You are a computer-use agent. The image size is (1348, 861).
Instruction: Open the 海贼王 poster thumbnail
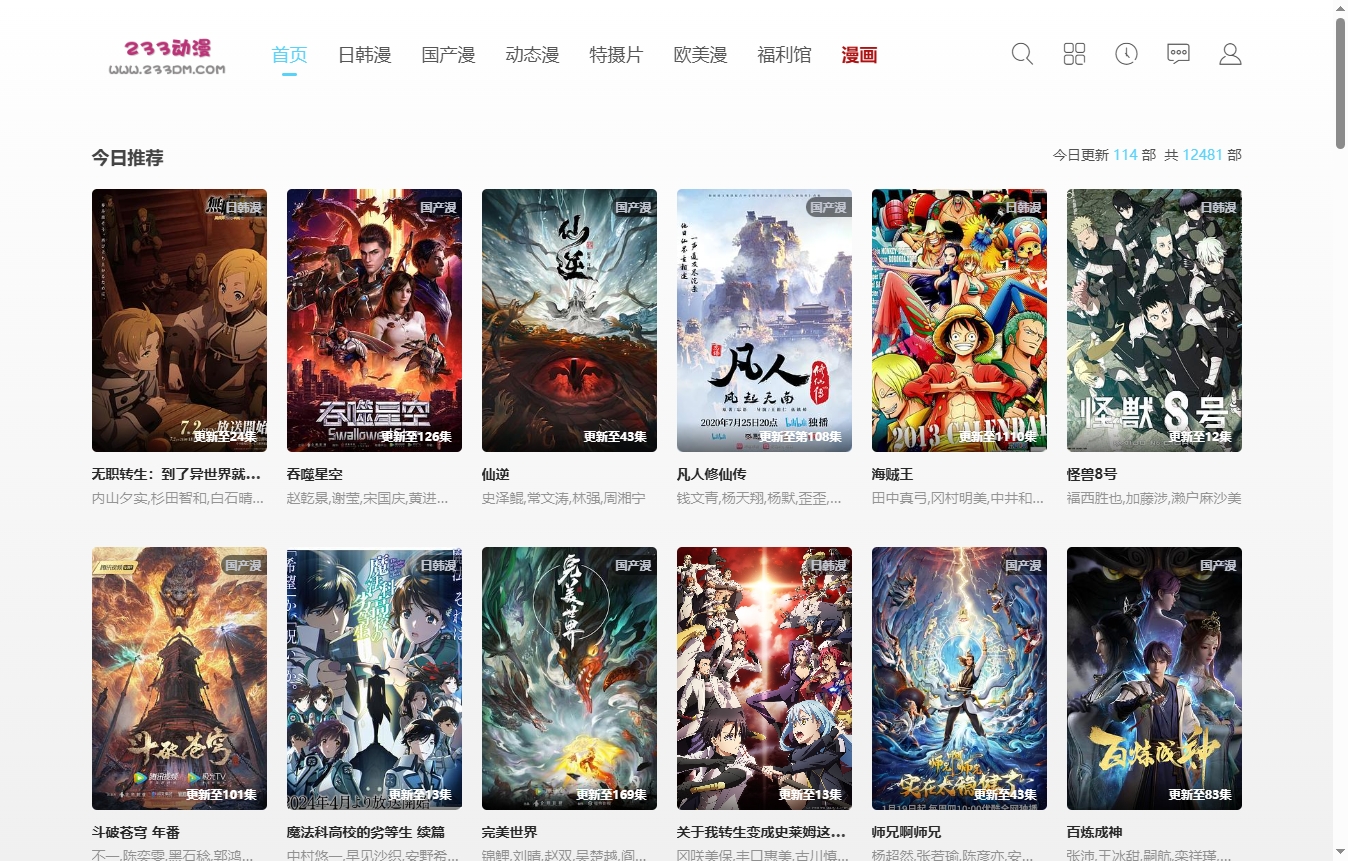[959, 320]
